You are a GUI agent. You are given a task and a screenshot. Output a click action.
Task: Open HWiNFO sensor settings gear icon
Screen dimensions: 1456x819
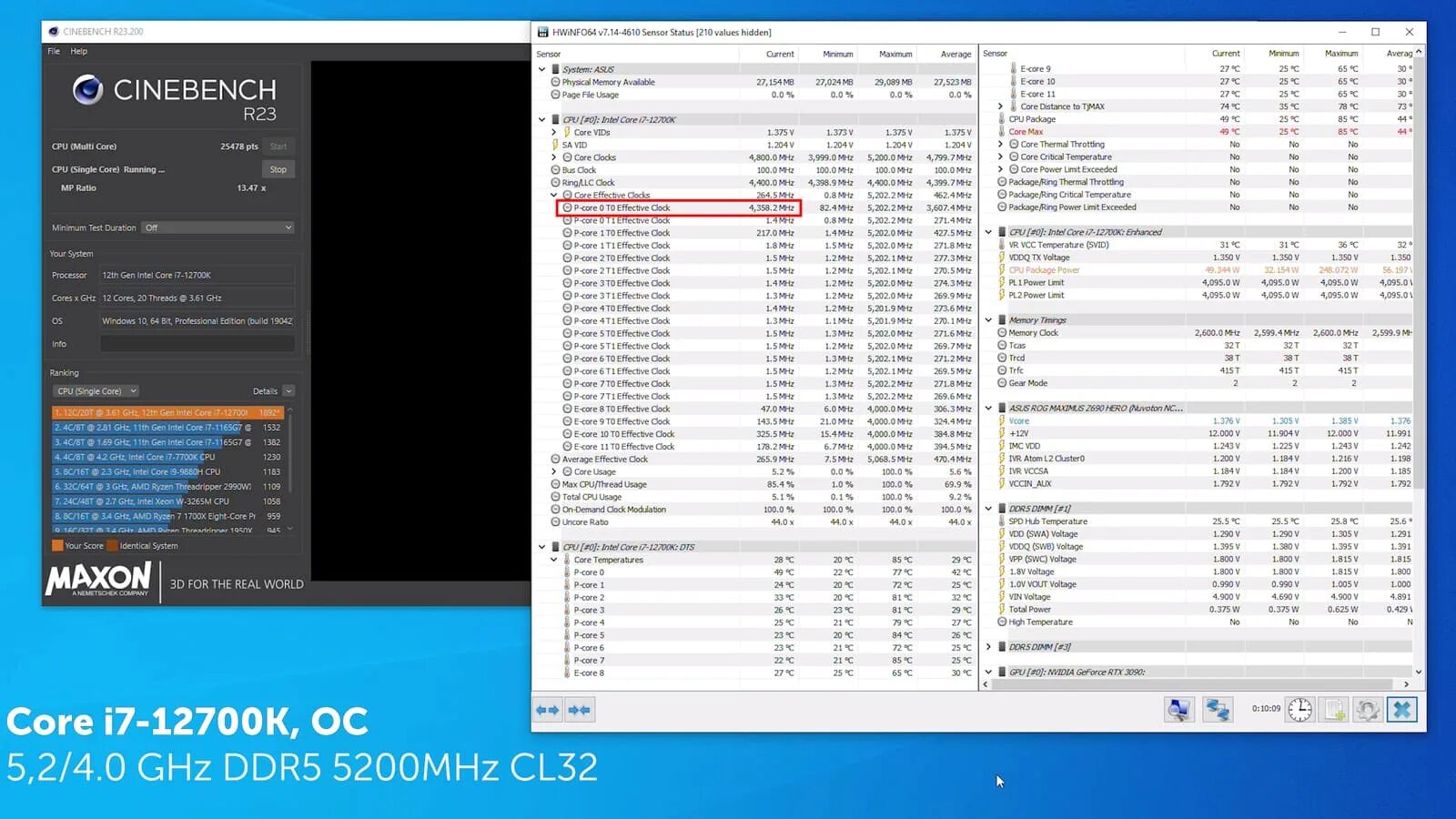pyautogui.click(x=1368, y=710)
